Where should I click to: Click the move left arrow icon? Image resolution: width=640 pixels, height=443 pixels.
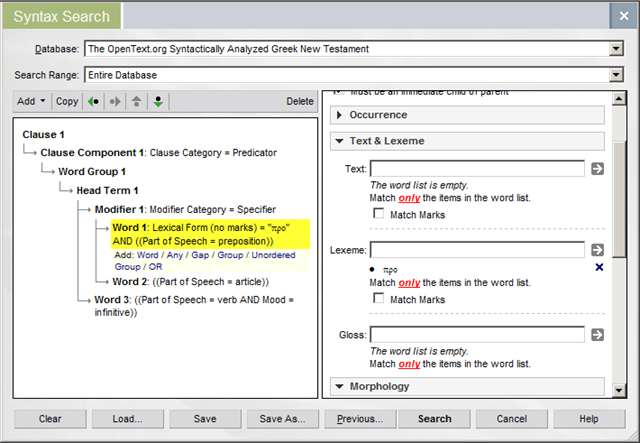point(95,101)
